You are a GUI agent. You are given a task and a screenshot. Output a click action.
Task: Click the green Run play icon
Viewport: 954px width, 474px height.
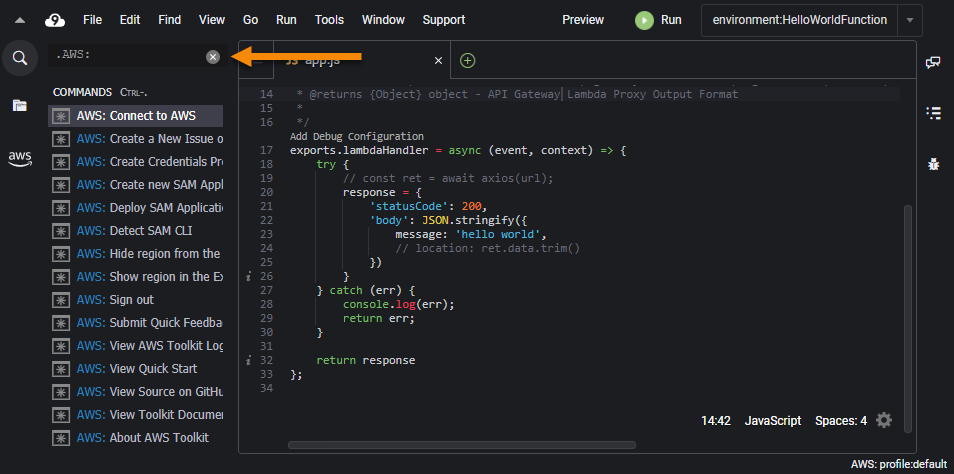click(644, 20)
